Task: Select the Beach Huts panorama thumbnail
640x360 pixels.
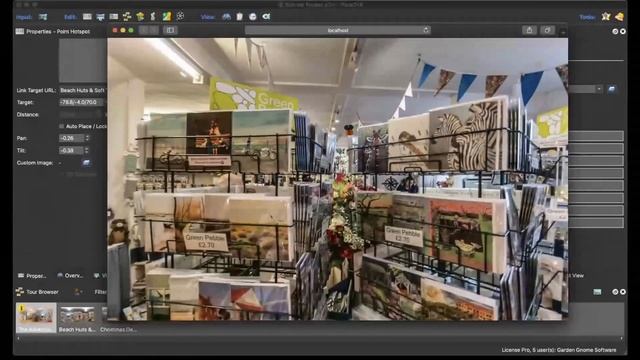Action: tap(77, 318)
